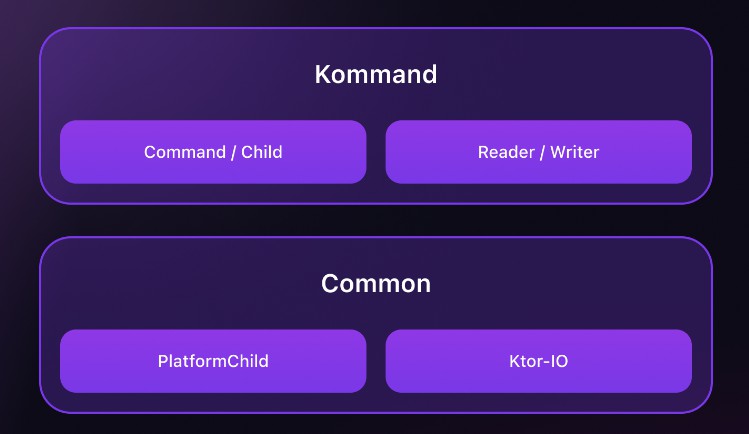This screenshot has width=749, height=434.
Task: Click the PlatformChild label text
Action: tap(213, 361)
